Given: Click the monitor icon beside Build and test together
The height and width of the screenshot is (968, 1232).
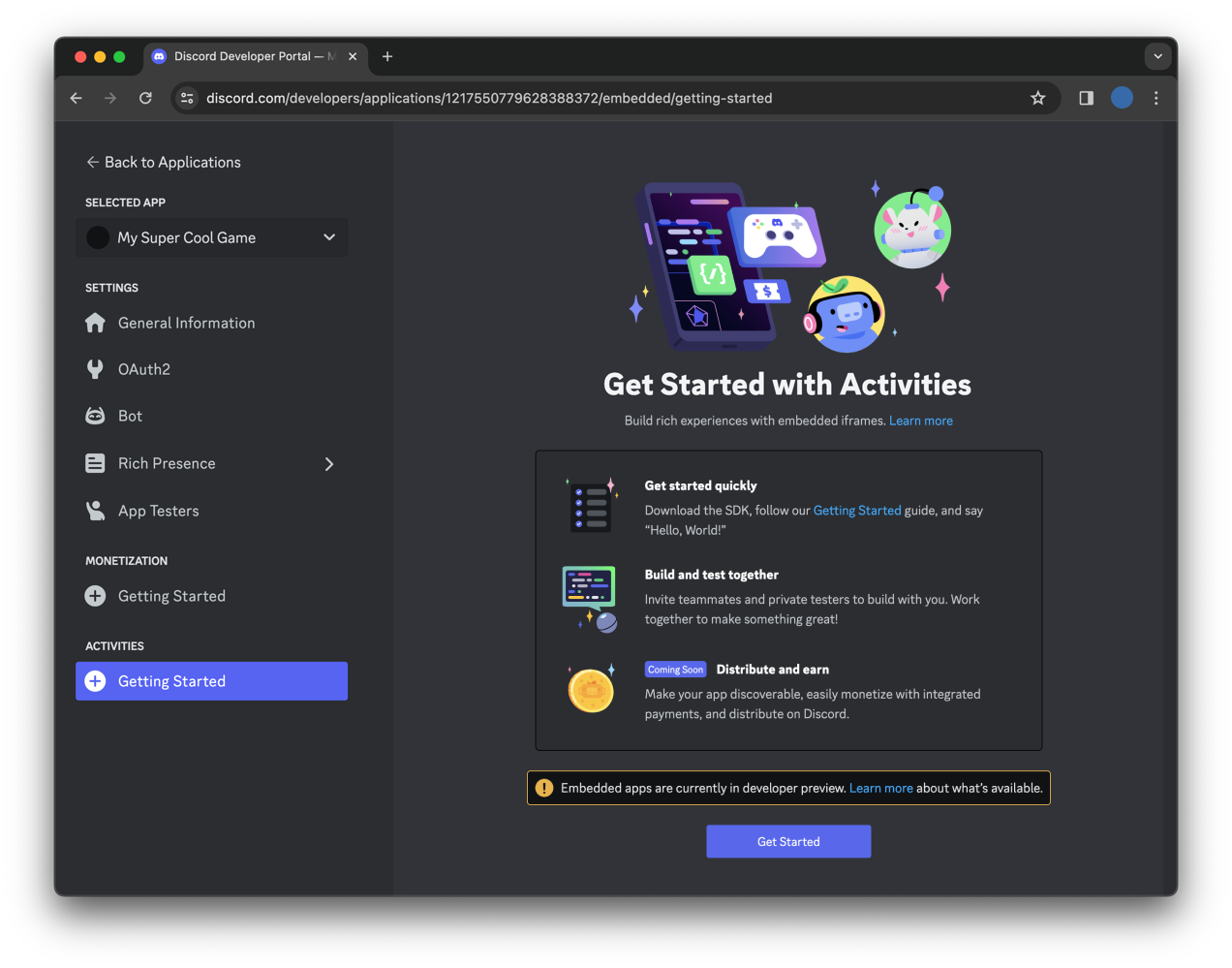Looking at the screenshot, I should tap(591, 598).
